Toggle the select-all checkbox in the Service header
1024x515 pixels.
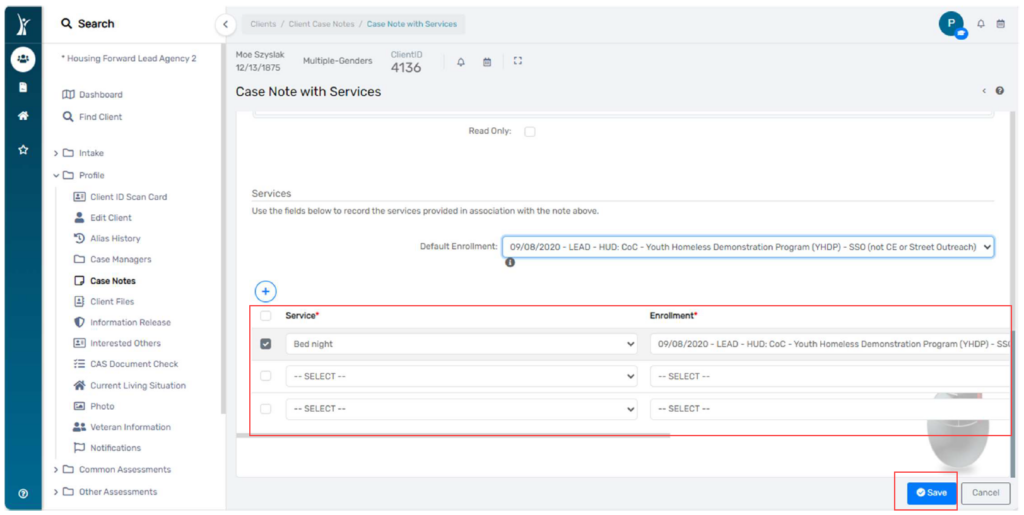pyautogui.click(x=265, y=316)
